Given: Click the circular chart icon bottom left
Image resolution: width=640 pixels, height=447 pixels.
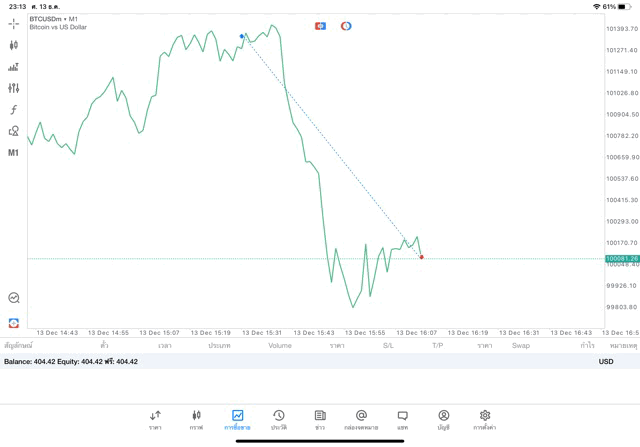Looking at the screenshot, I should pos(13,298).
